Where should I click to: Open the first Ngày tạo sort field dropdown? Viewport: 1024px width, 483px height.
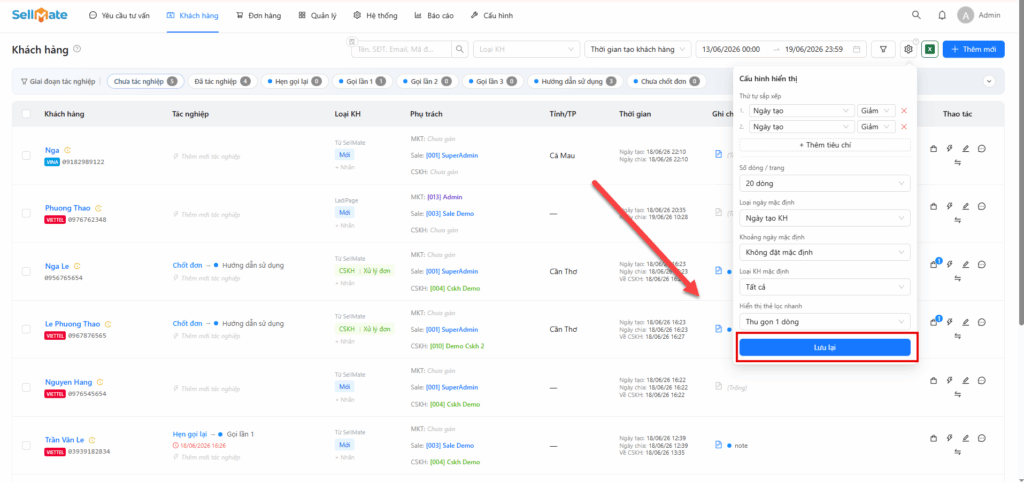pyautogui.click(x=801, y=111)
